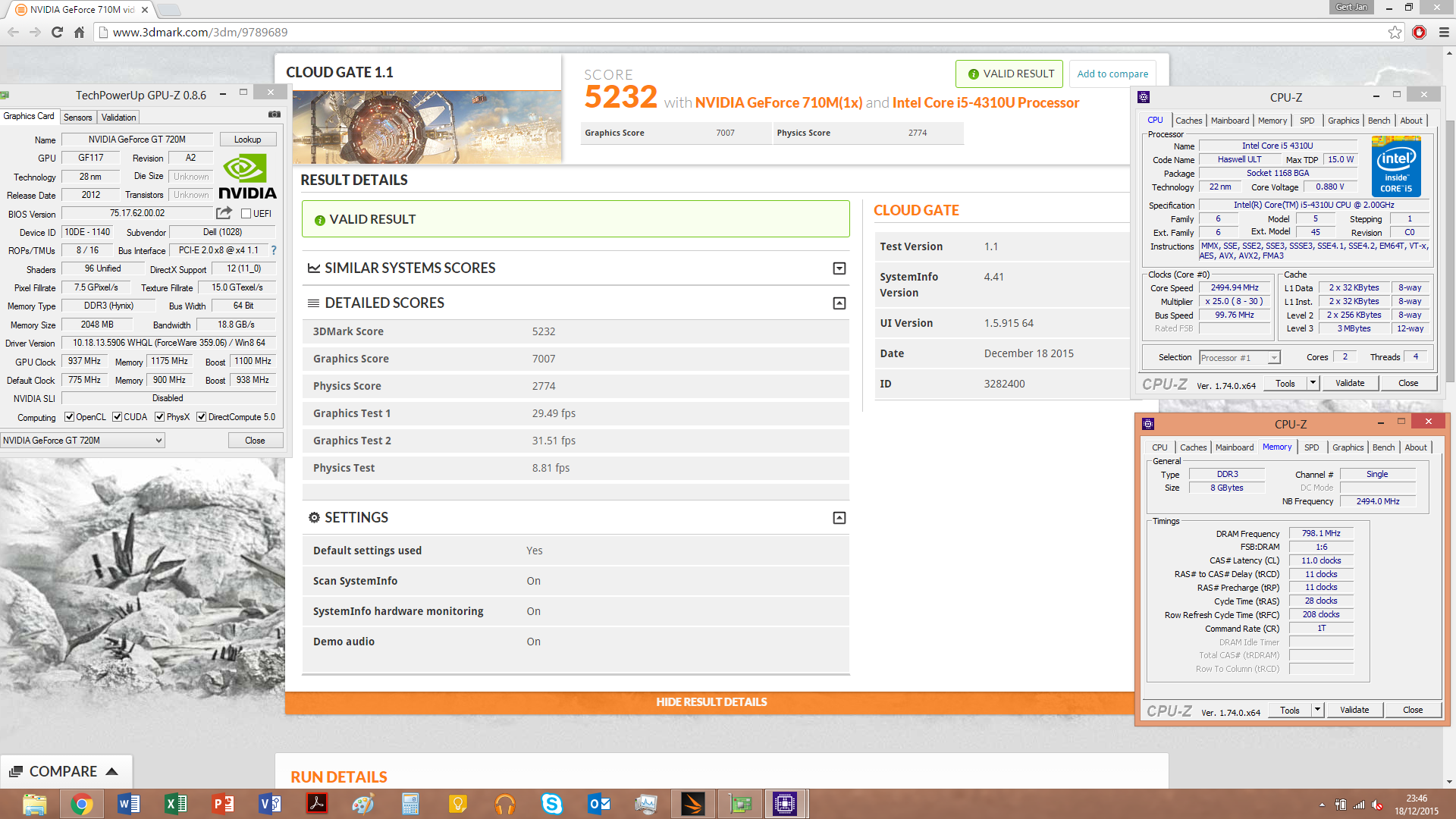Click Hide Result Details bar
The width and height of the screenshot is (1456, 819).
711,702
